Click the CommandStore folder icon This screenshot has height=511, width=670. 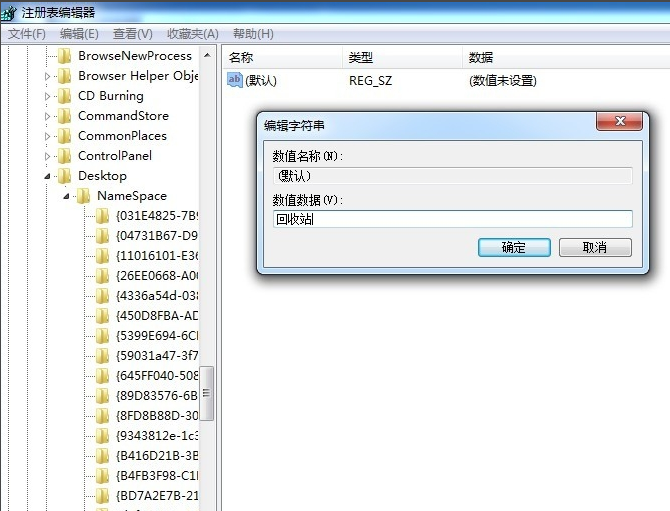pos(65,116)
